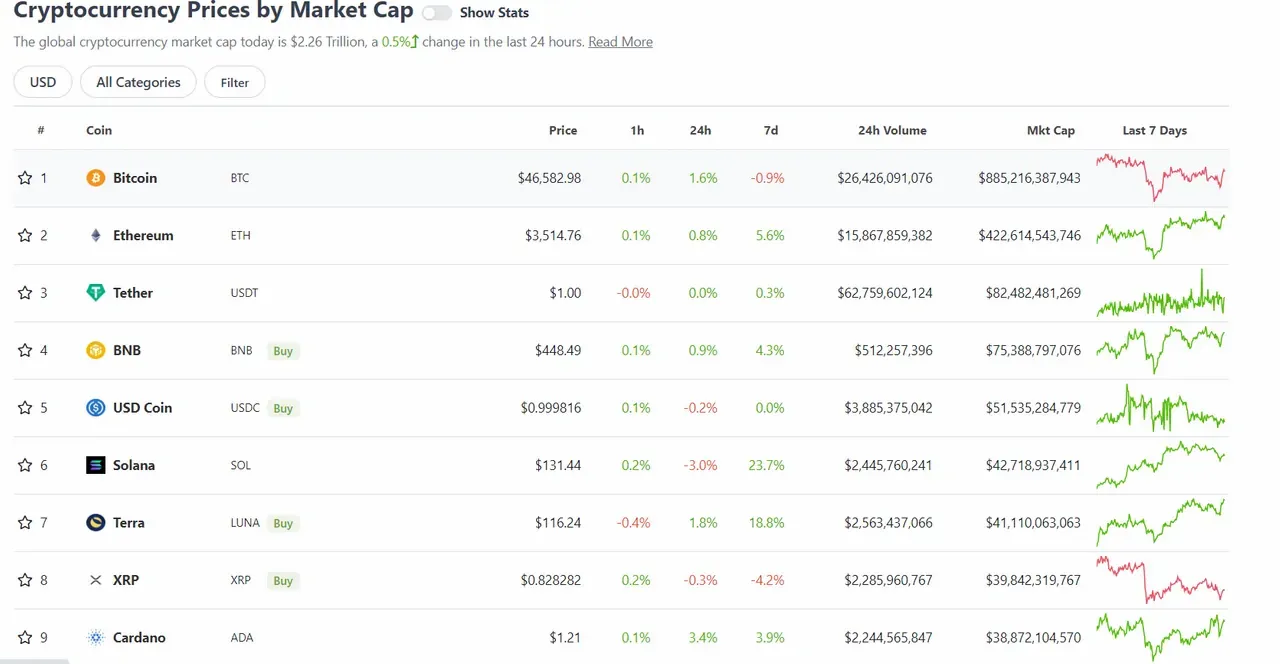The image size is (1280, 664).
Task: Open the Filter options
Action: (x=235, y=82)
